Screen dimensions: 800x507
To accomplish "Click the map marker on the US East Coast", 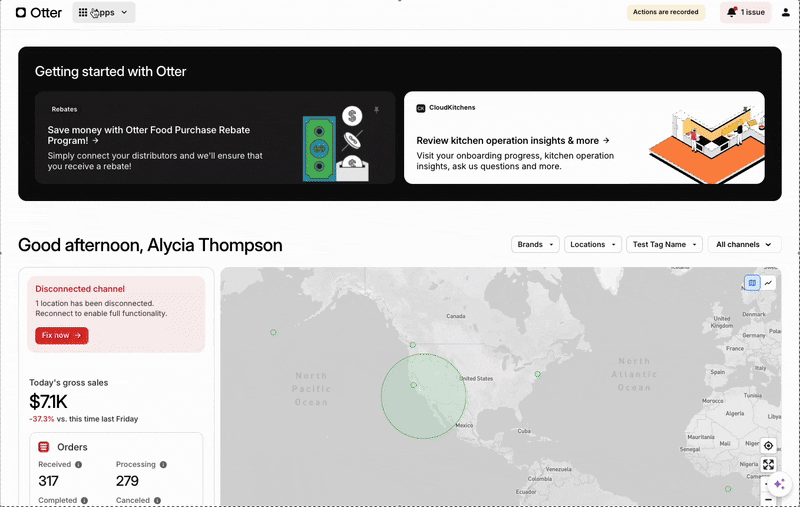I will pyautogui.click(x=537, y=374).
